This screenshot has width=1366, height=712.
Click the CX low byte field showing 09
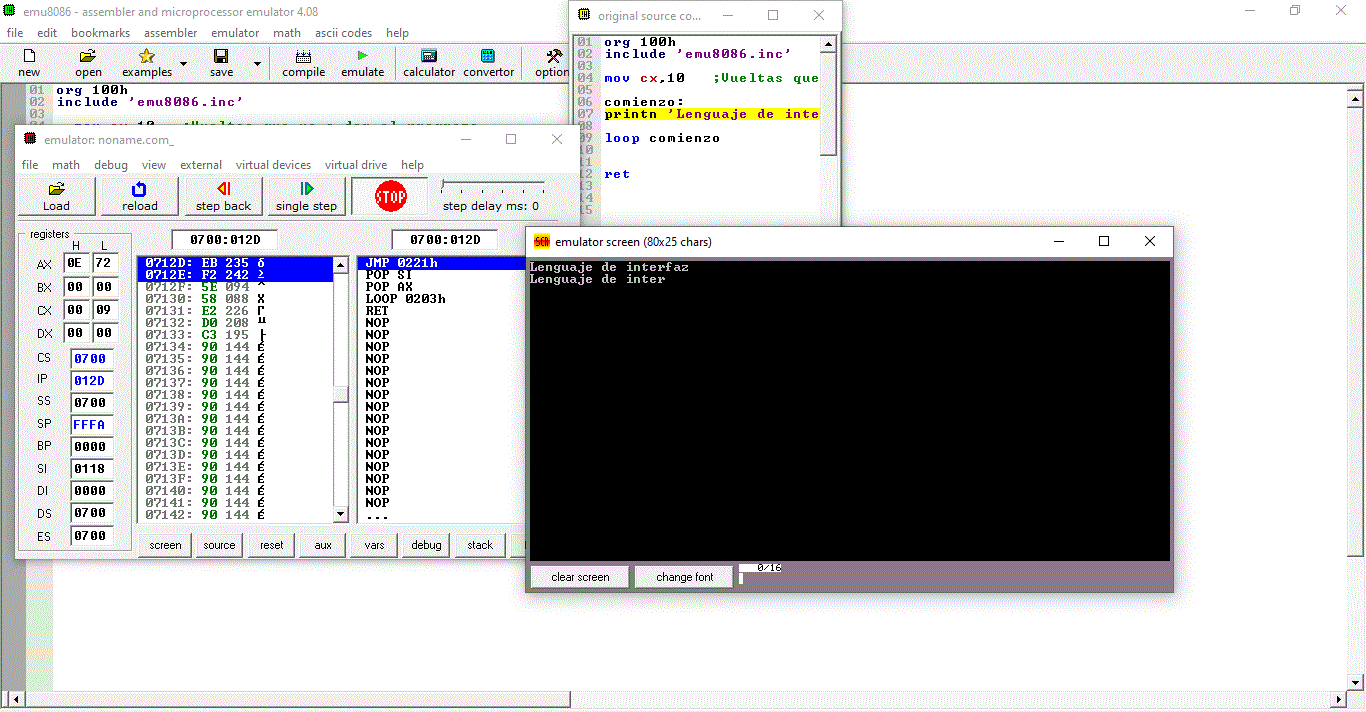[105, 310]
